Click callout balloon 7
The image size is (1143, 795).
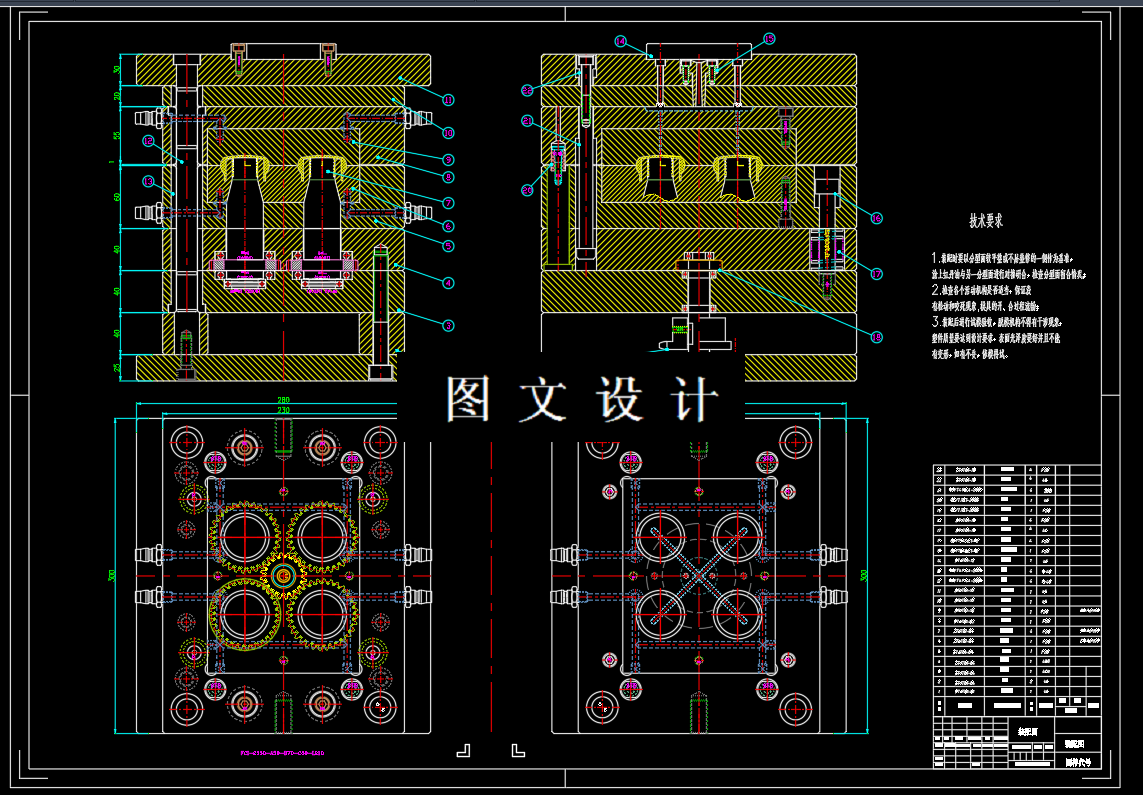point(448,203)
